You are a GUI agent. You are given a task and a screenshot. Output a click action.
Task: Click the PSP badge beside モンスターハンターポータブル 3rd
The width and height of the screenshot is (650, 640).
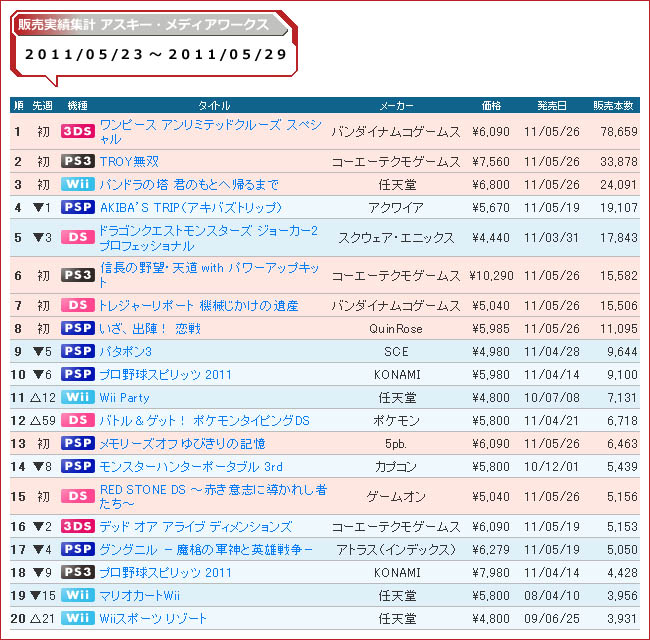pyautogui.click(x=78, y=466)
